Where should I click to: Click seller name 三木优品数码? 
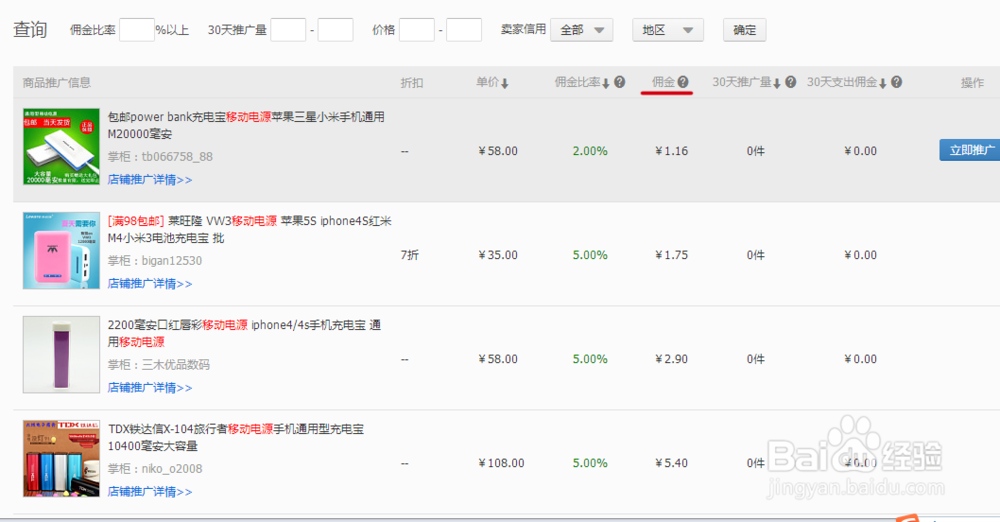coord(175,365)
